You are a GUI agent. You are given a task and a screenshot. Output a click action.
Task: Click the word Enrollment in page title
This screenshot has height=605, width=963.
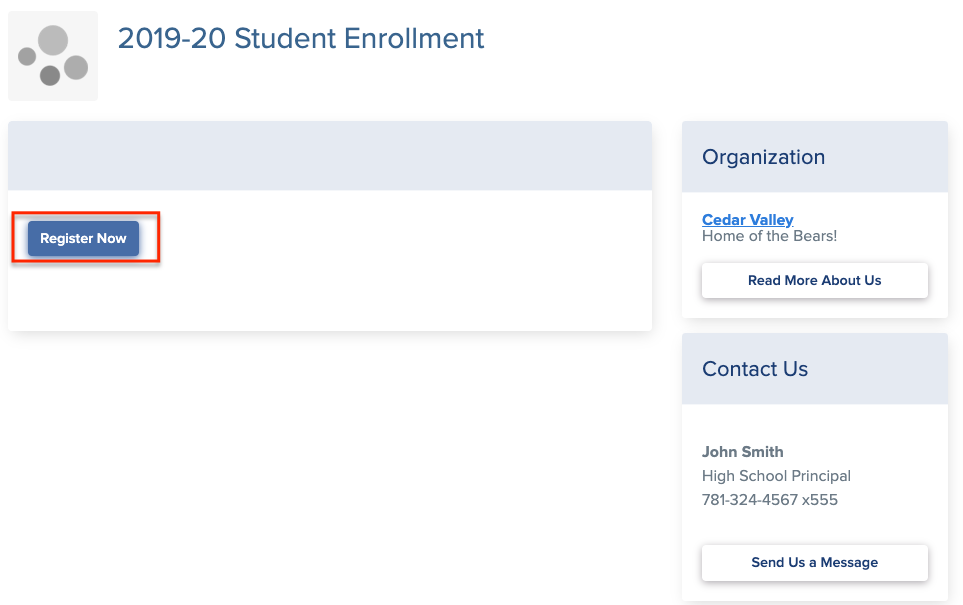414,39
